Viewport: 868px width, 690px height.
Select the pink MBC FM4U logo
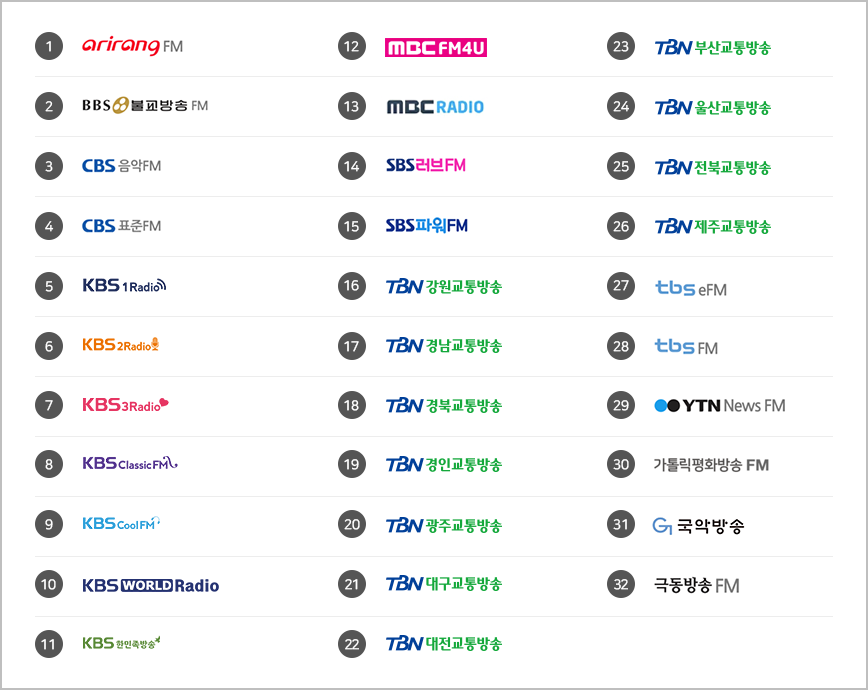(x=436, y=48)
